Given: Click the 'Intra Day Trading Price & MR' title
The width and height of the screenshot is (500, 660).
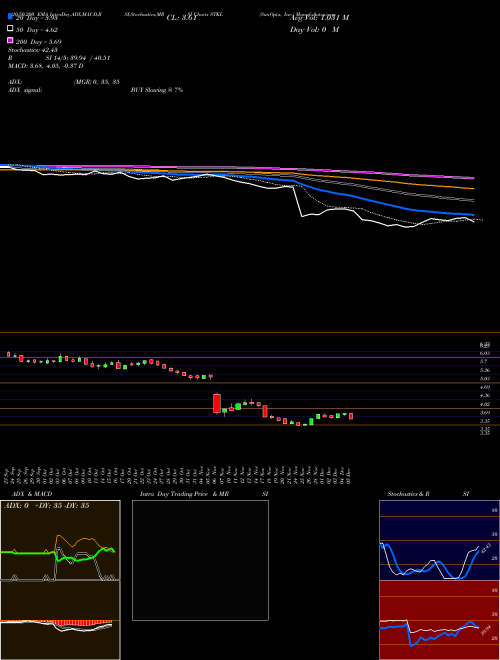Looking at the screenshot, I should pyautogui.click(x=184, y=494).
